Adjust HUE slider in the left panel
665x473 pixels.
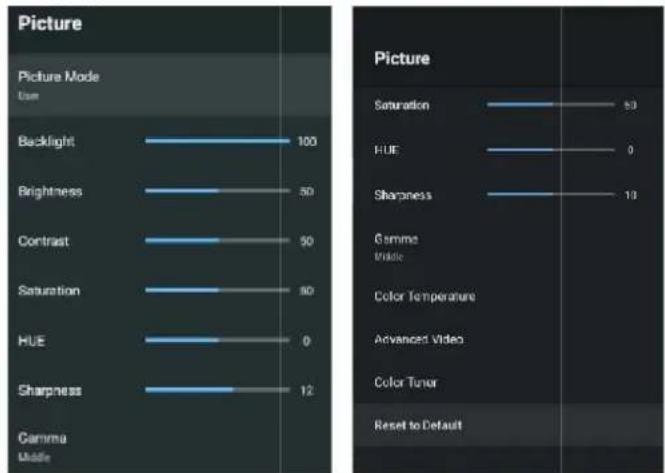(x=218, y=340)
